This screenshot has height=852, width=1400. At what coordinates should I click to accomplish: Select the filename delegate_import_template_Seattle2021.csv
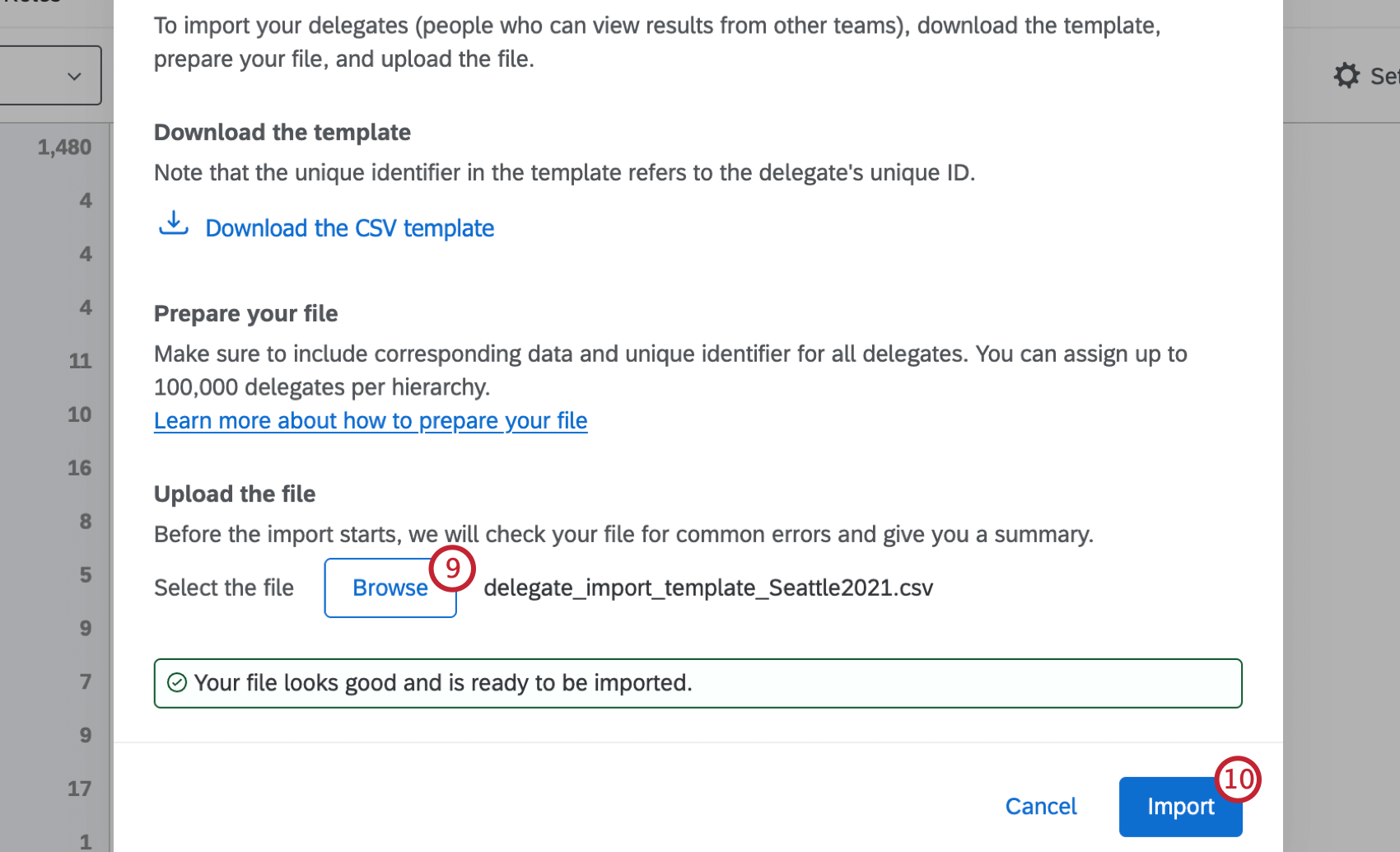point(707,588)
